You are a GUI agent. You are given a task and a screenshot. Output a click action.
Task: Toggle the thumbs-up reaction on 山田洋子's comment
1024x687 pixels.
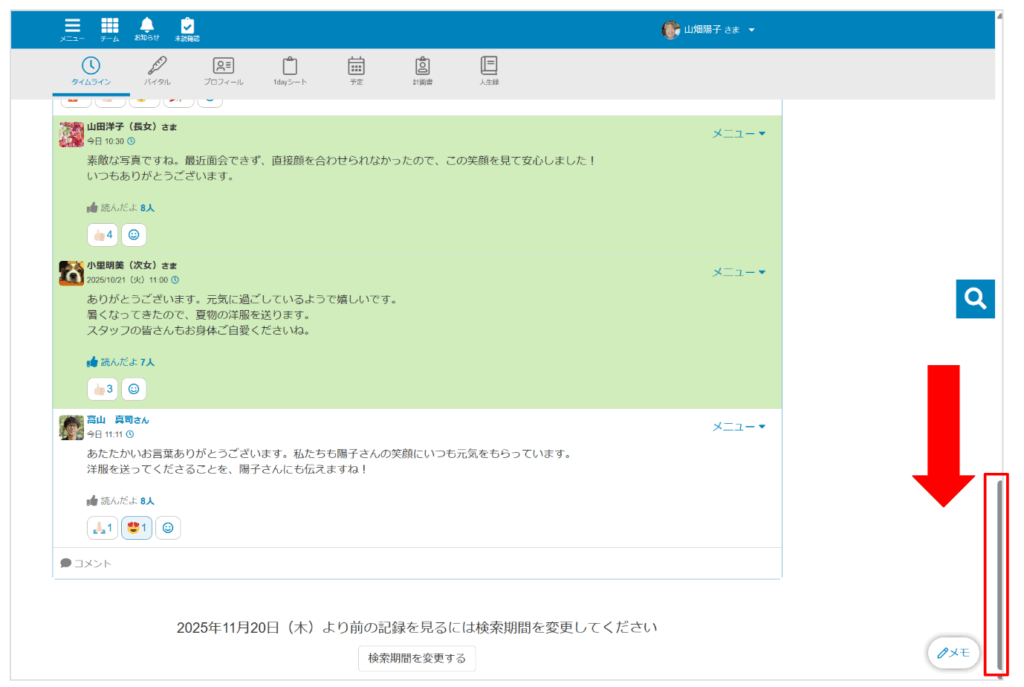[x=101, y=234]
